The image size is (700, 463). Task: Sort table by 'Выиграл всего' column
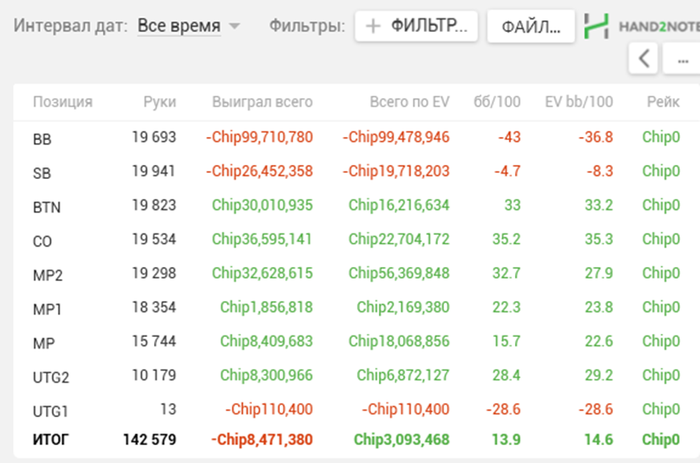click(x=262, y=101)
